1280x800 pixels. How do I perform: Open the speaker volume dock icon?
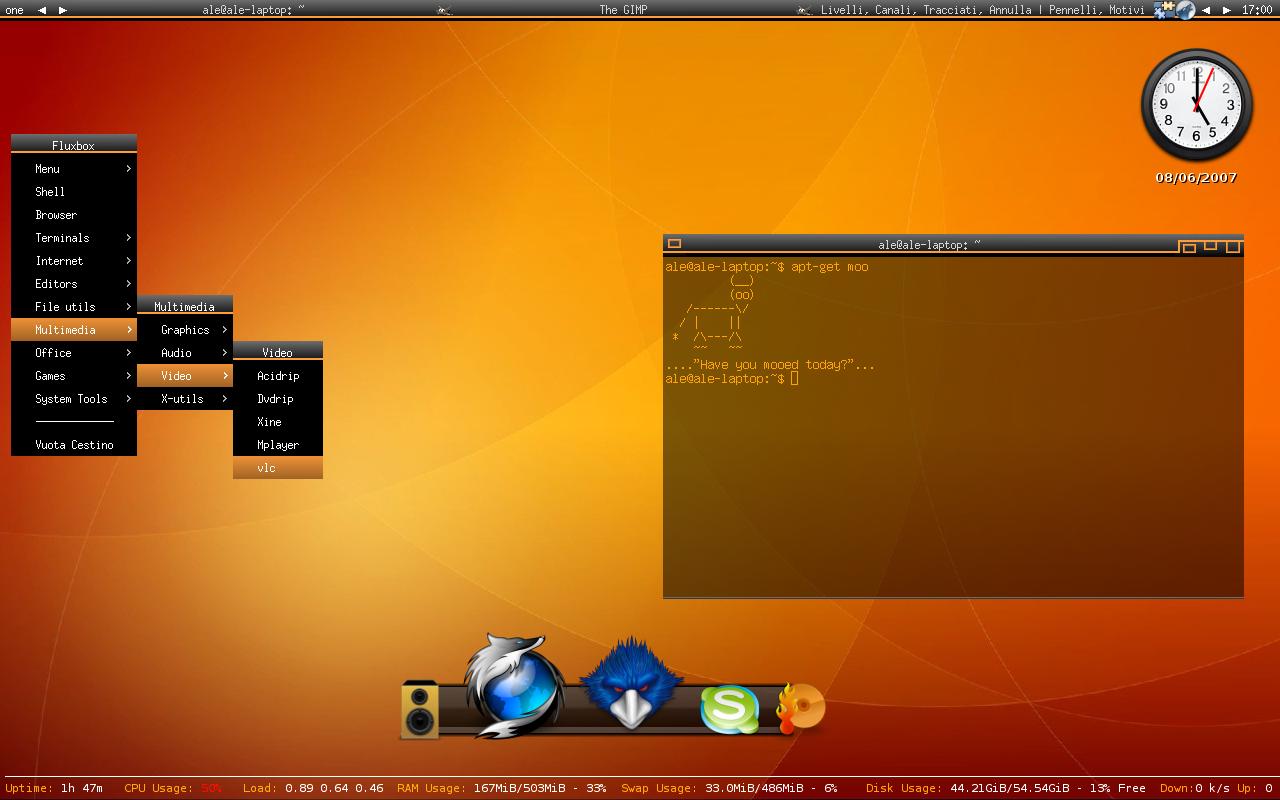(420, 709)
